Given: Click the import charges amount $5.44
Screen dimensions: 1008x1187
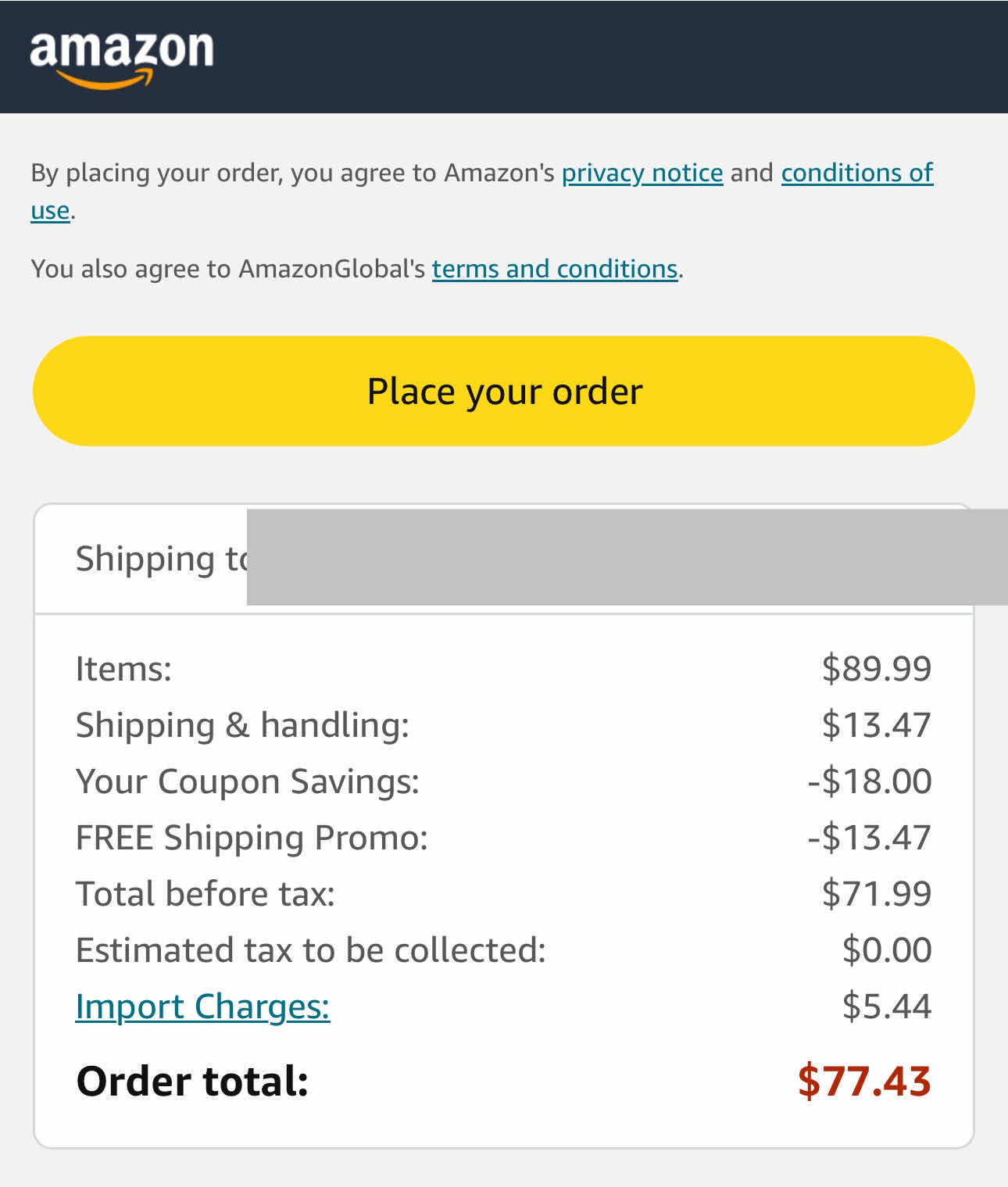Looking at the screenshot, I should (x=886, y=1006).
